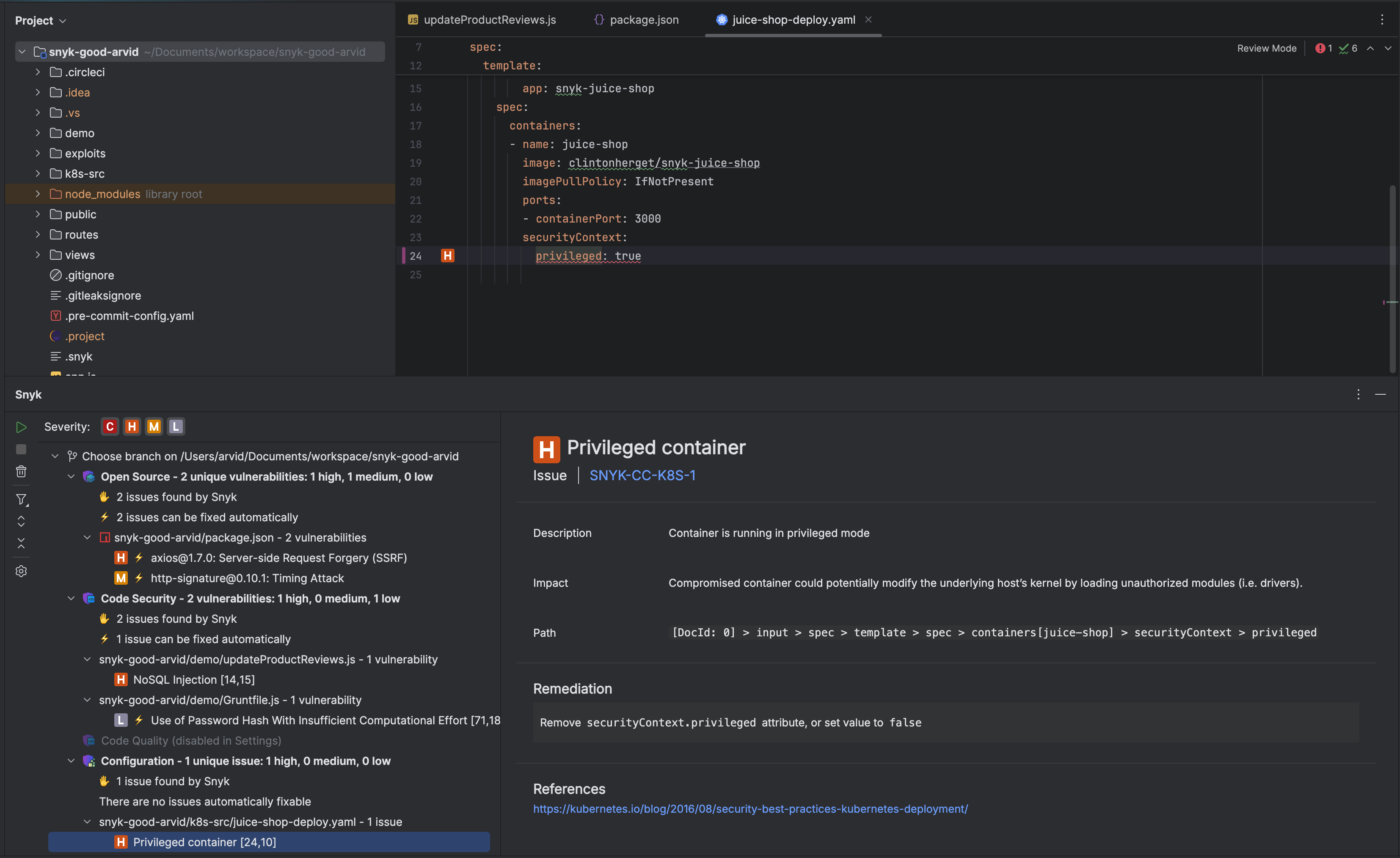The image size is (1400, 858).
Task: Toggle Critical severity filter
Action: [110, 426]
